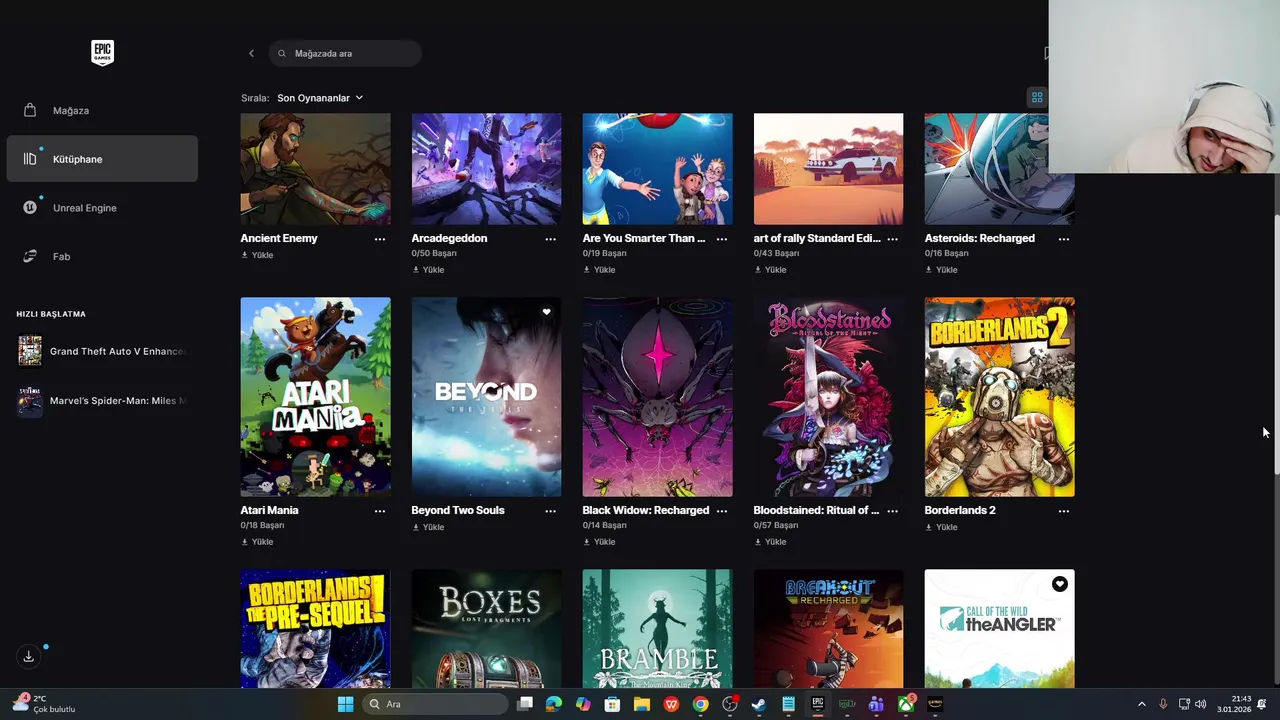
Task: Install Beyond Two Souls via Yükle
Action: pyautogui.click(x=428, y=527)
